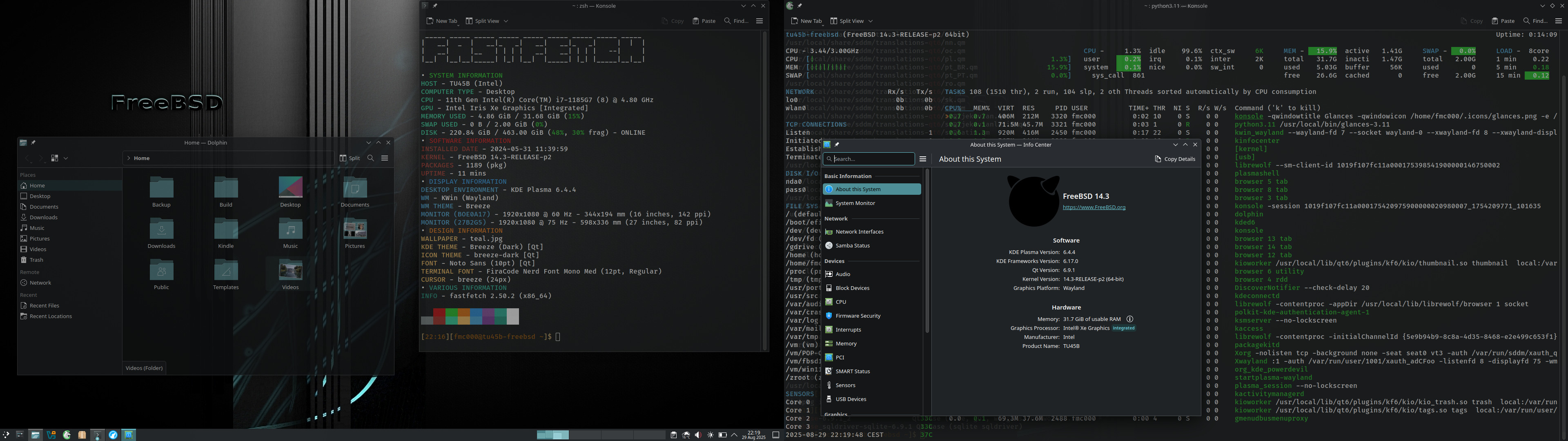
Task: Expand Split View dropdown in zsh Konsole
Action: (x=506, y=21)
